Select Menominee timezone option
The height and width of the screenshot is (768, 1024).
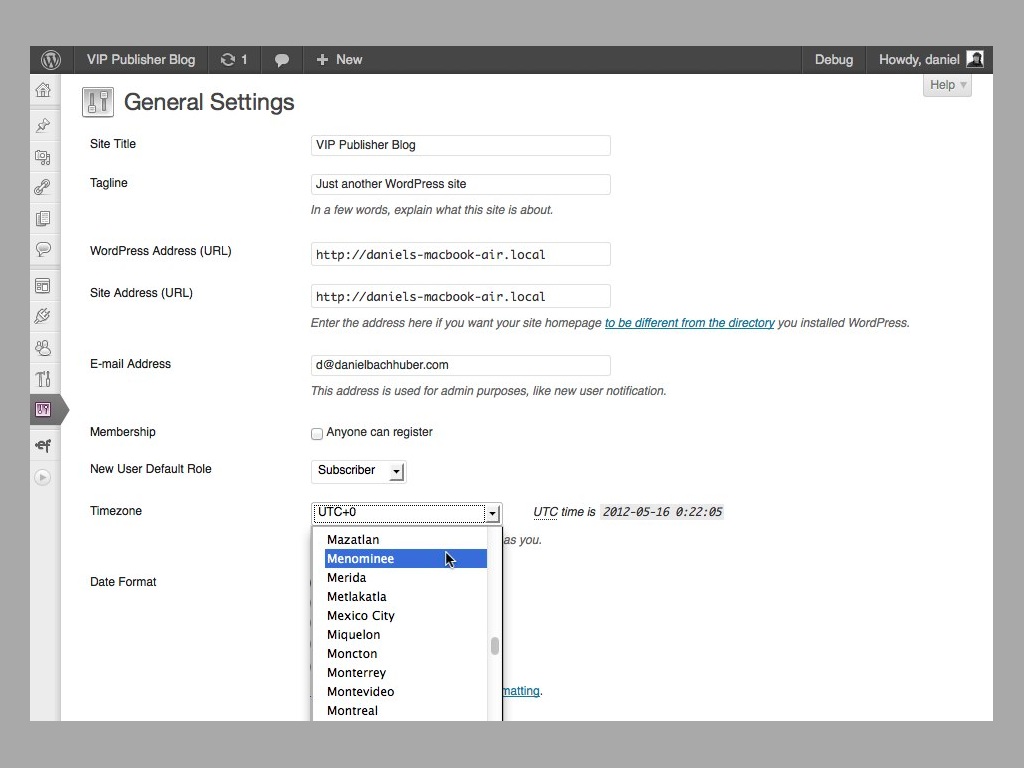[406, 558]
